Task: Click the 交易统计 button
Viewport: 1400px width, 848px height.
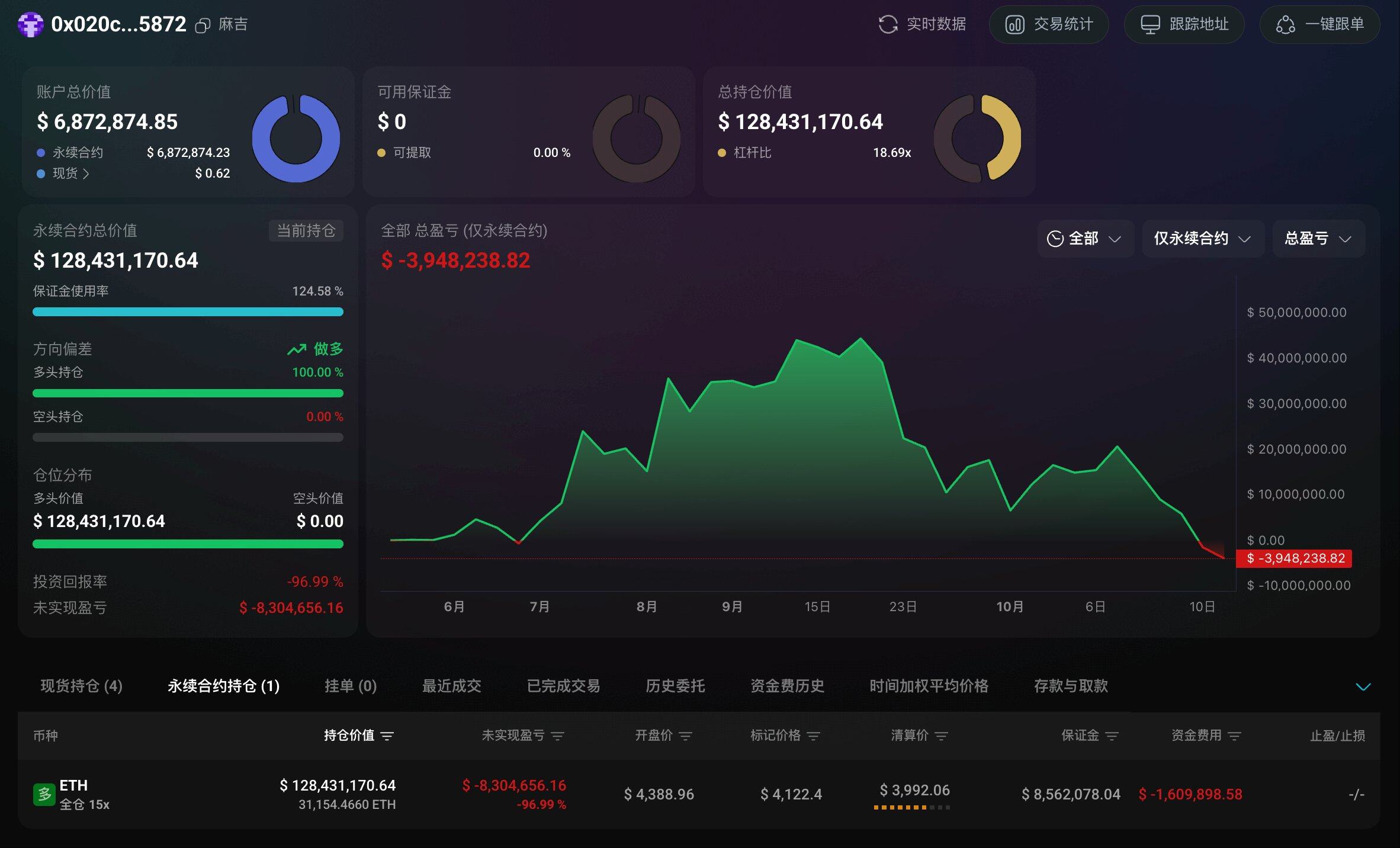Action: pos(1049,24)
